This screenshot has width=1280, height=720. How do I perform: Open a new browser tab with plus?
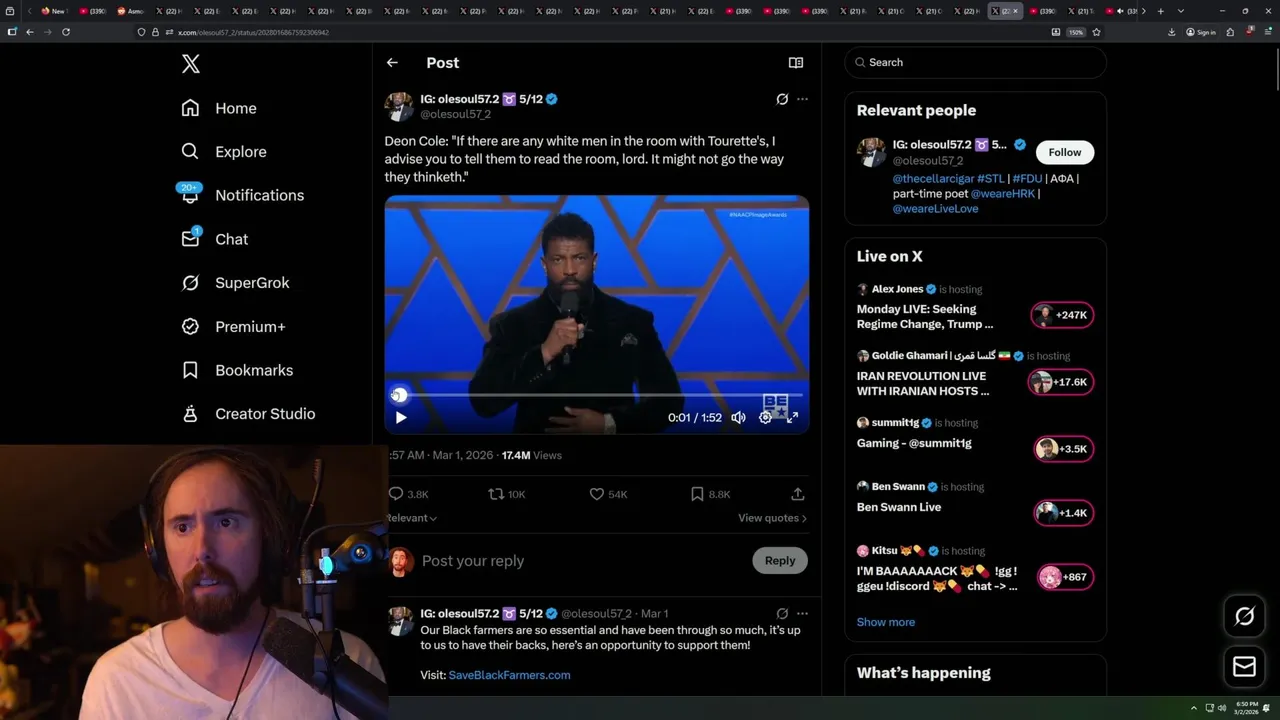tap(1160, 11)
